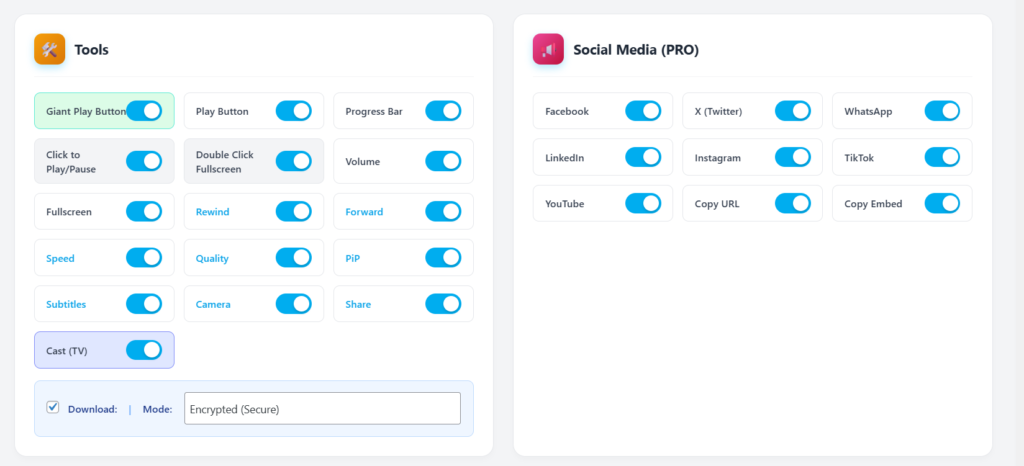Screen dimensions: 1024x466
Task: Toggle the Giant Play Button switch
Action: [144, 111]
